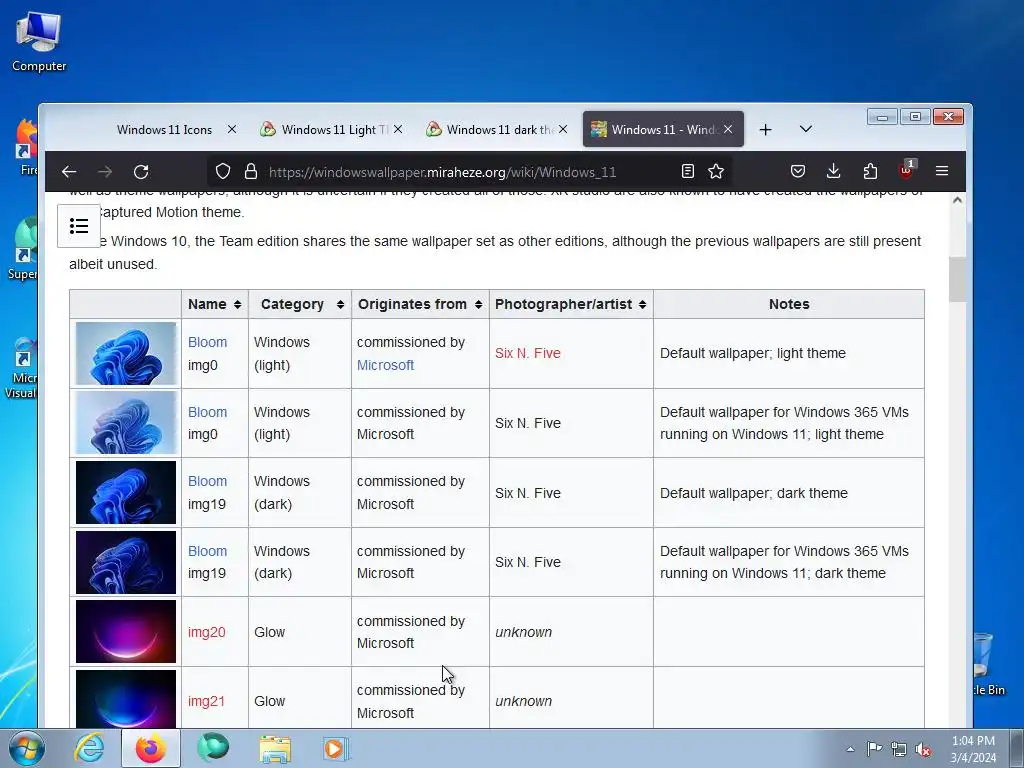Click the URL address bar field

tap(469, 172)
